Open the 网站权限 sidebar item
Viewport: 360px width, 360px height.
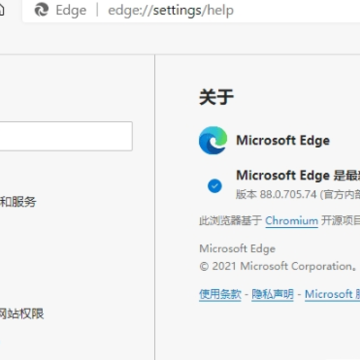click(22, 314)
